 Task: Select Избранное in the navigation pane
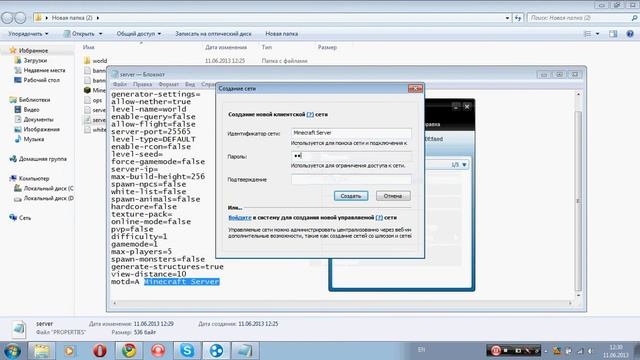coord(33,51)
